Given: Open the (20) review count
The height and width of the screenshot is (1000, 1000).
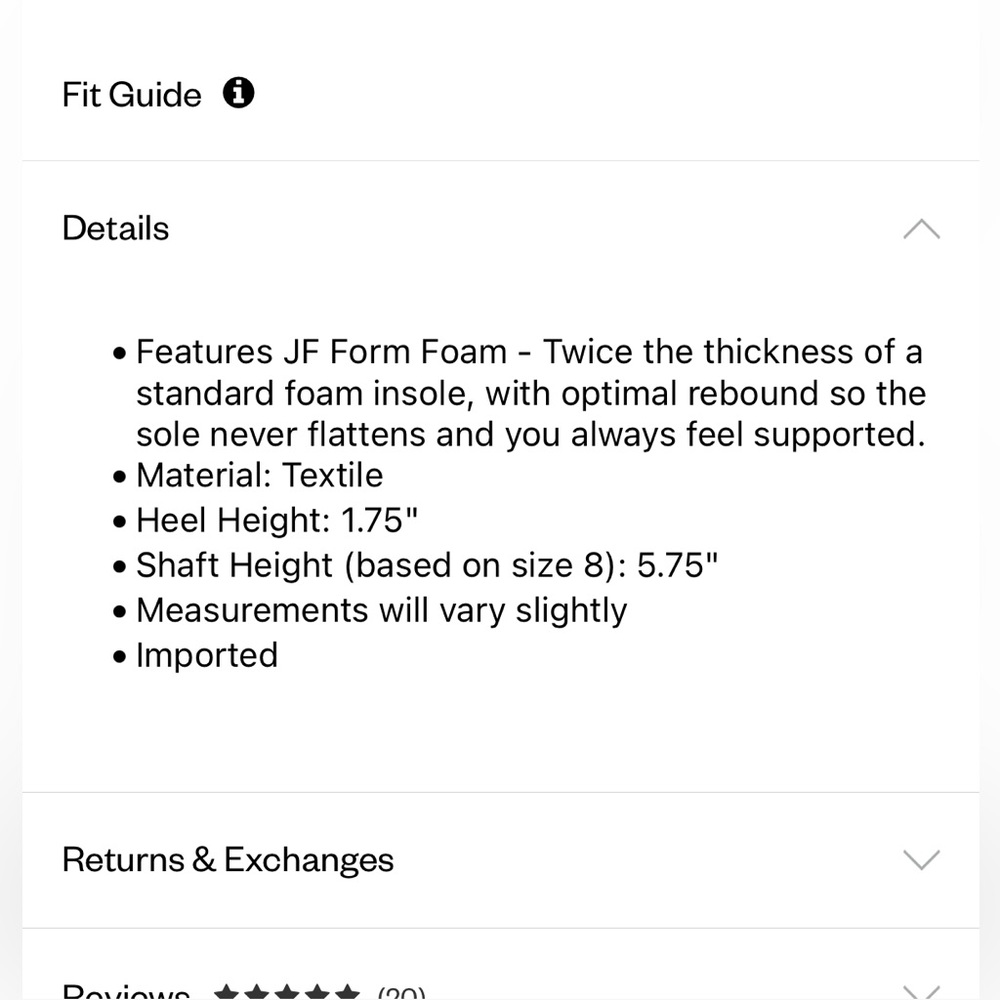Looking at the screenshot, I should click(401, 992).
